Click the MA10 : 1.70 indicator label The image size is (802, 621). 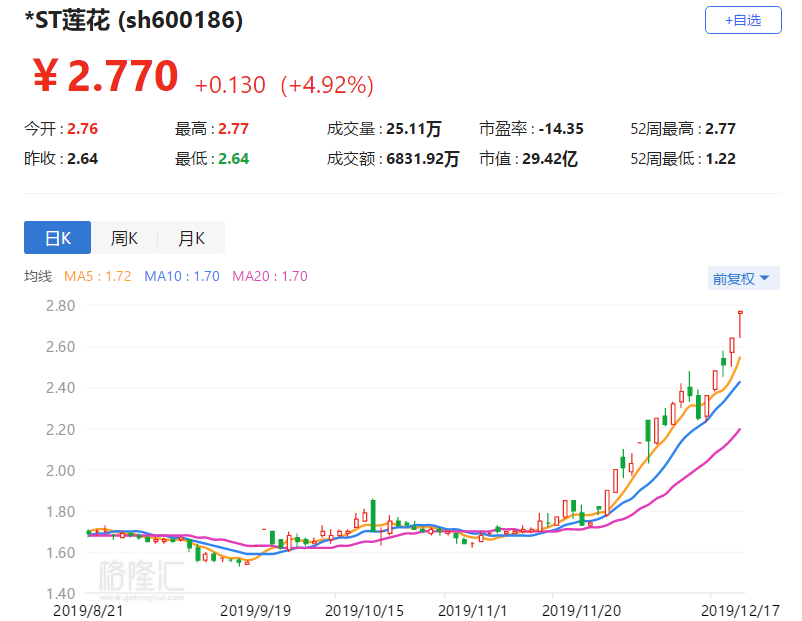pos(182,276)
